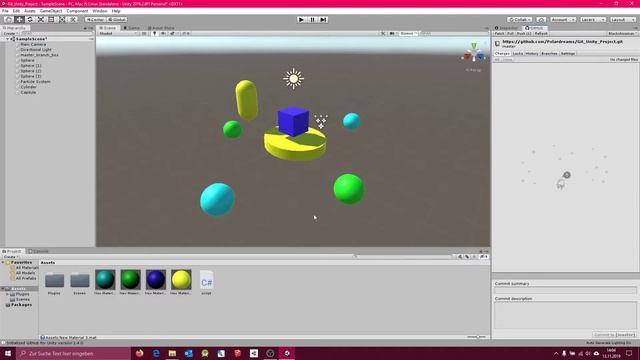Viewport: 640px width, 360px height.
Task: Adjust the asset icon size slider
Action: [x=477, y=337]
